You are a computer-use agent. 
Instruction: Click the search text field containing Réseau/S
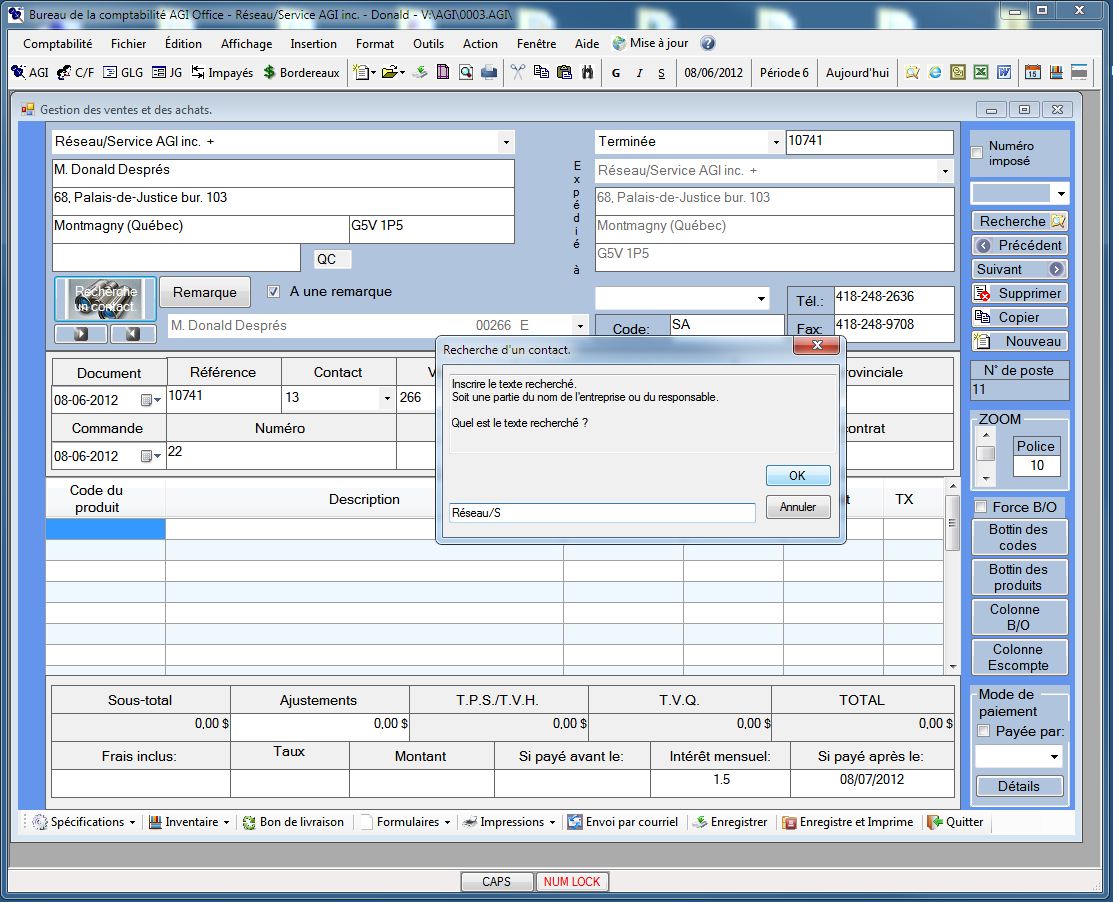602,512
